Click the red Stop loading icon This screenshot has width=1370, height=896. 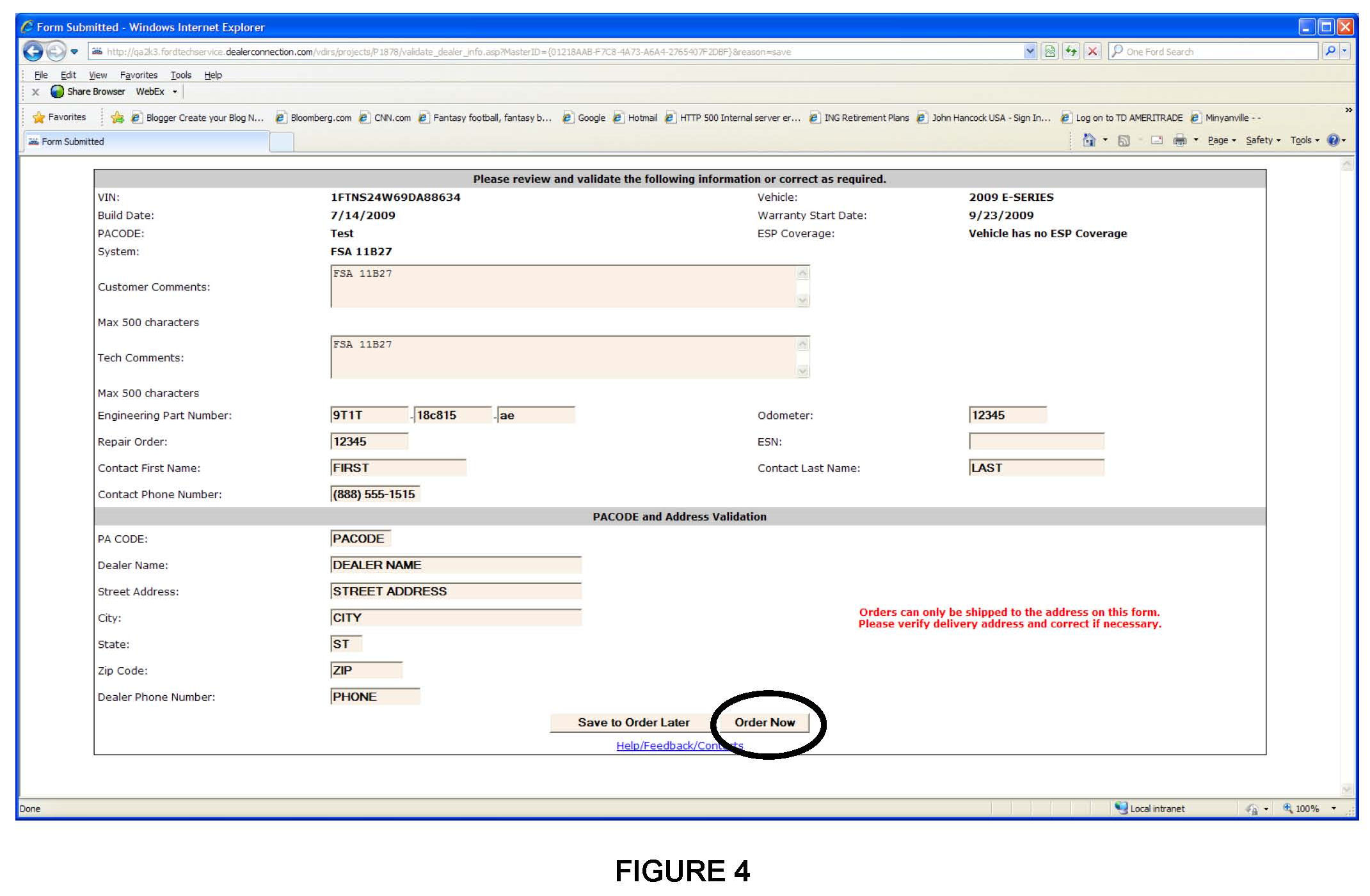[1093, 52]
